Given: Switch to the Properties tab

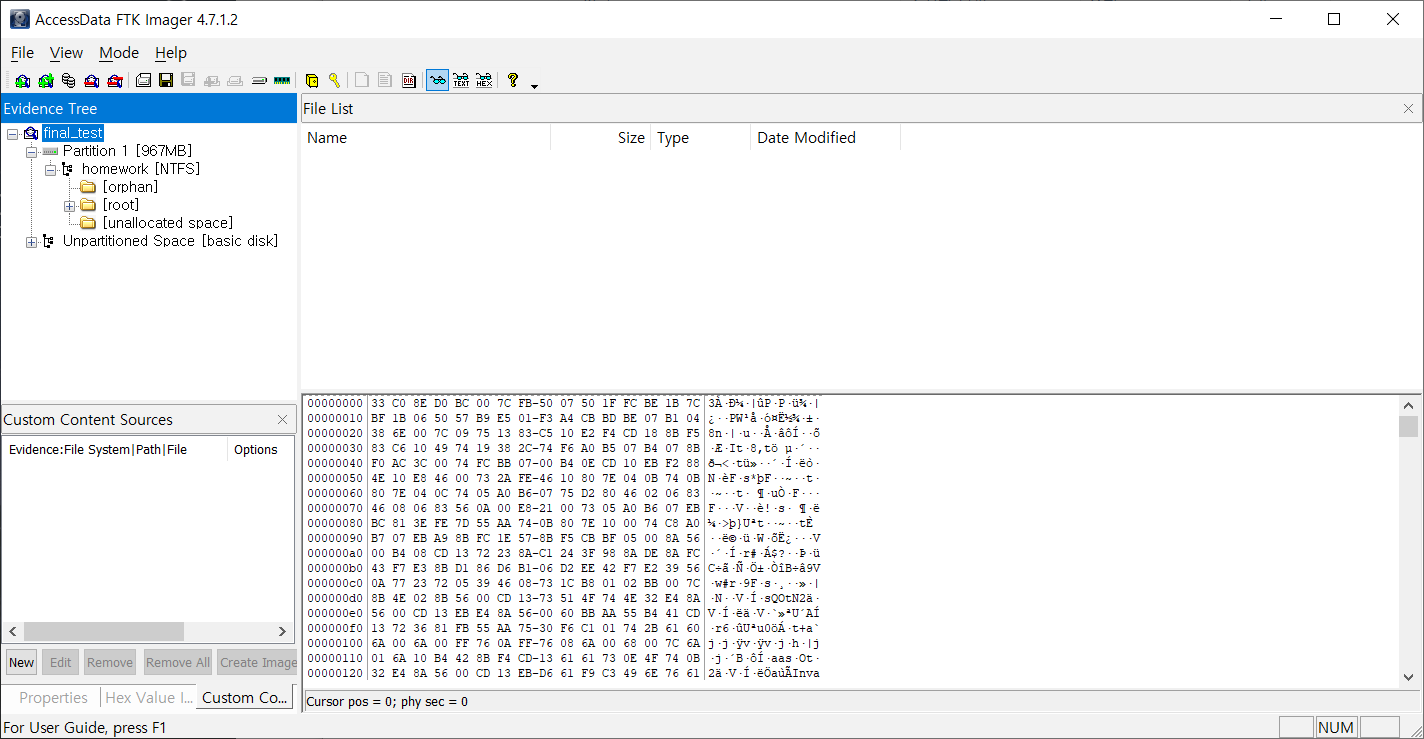Looking at the screenshot, I should 53,698.
